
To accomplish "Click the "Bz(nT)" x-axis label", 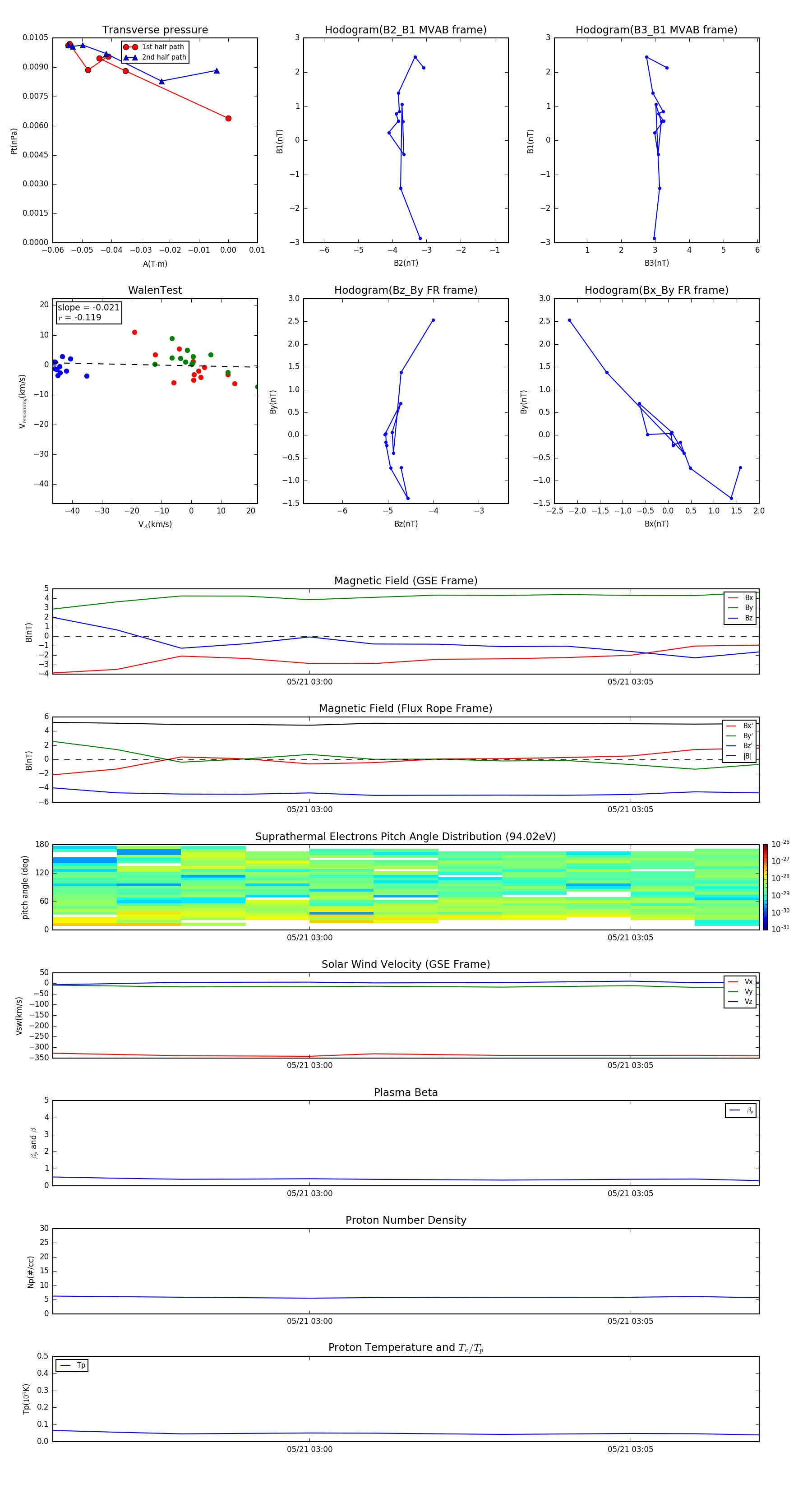I will tap(406, 524).
